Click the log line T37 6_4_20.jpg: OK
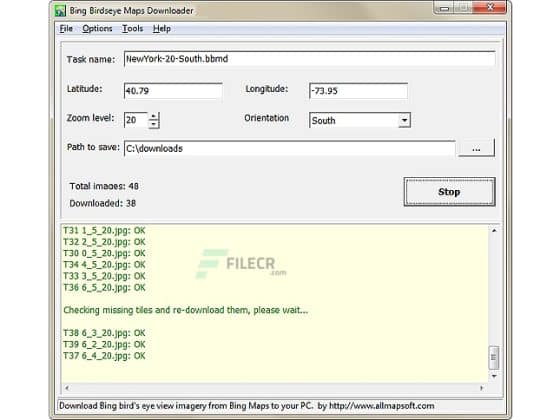The image size is (560, 420). (104, 356)
